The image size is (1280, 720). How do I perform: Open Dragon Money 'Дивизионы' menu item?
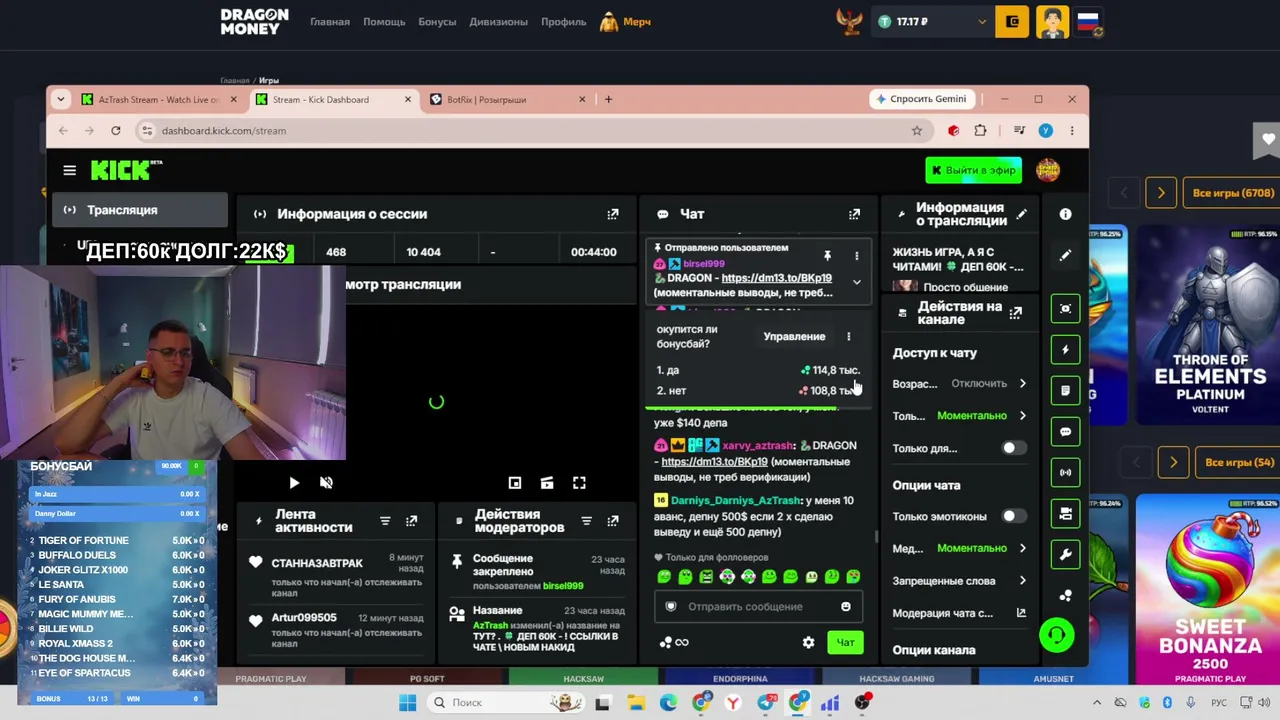[x=498, y=22]
